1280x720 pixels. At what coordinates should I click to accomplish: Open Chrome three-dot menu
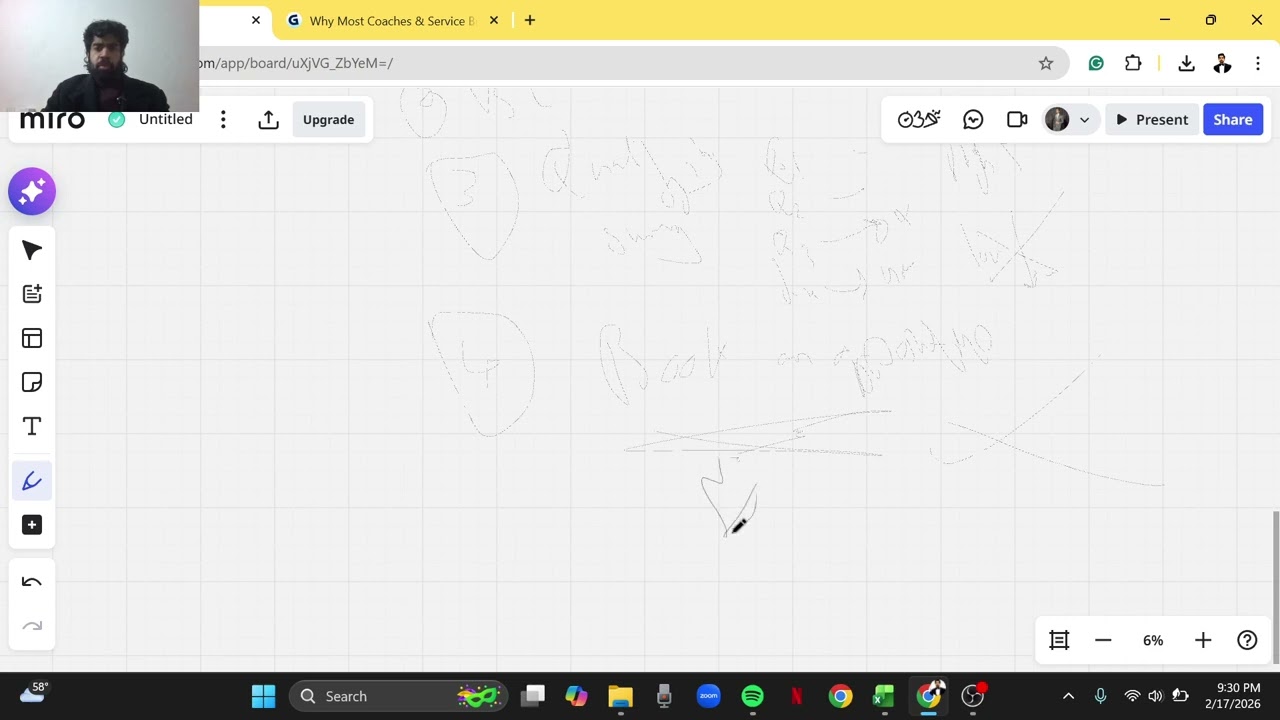click(x=1258, y=63)
